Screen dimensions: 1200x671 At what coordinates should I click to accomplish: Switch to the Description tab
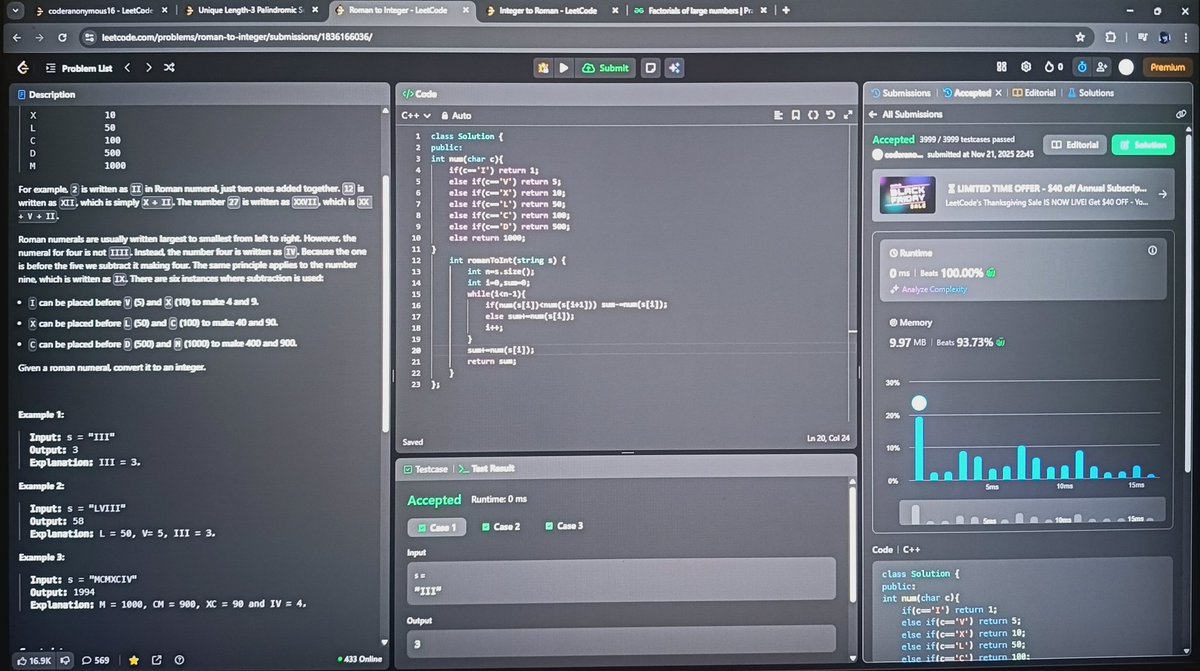click(46, 94)
